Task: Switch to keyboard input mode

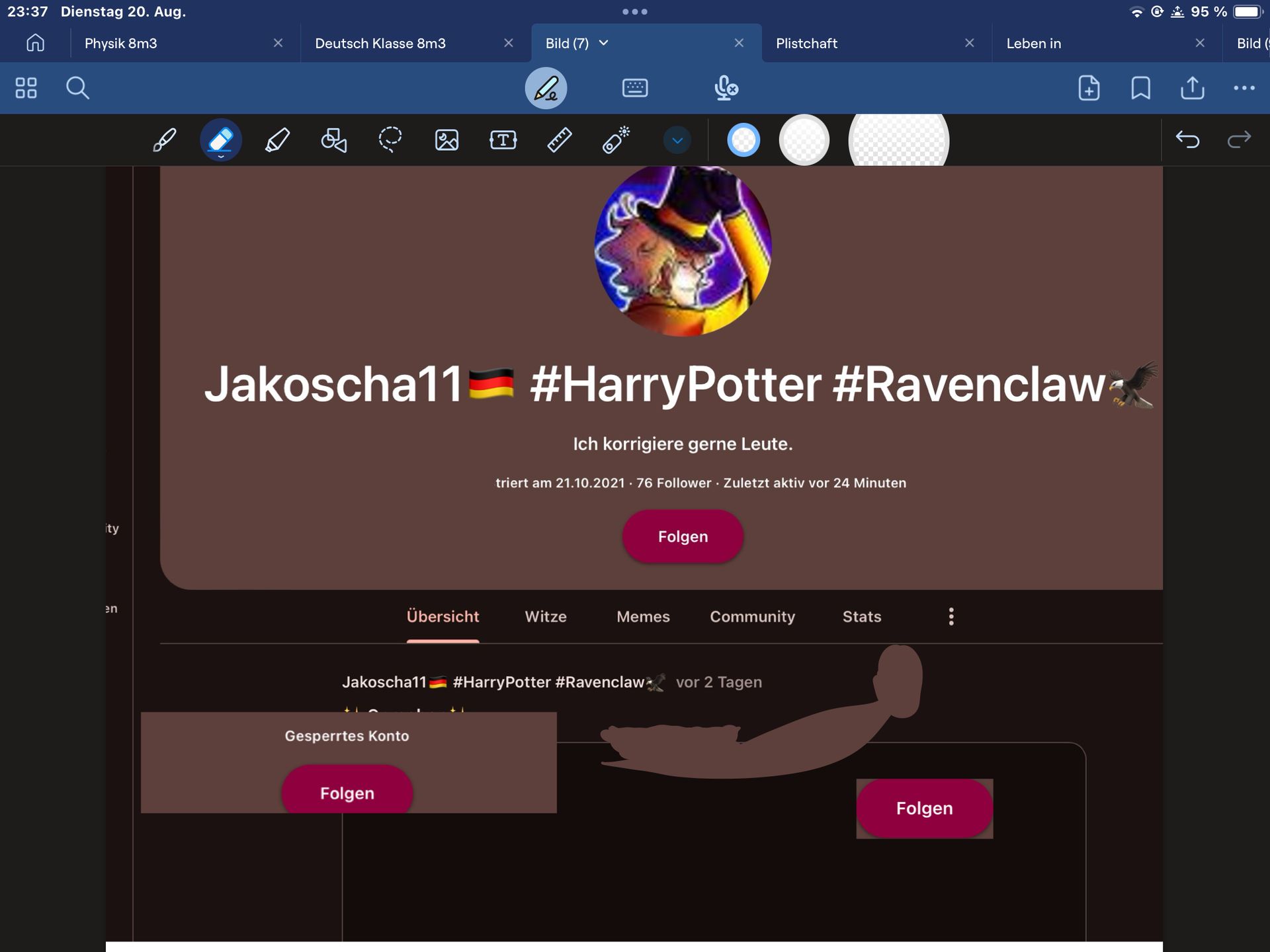Action: (635, 88)
